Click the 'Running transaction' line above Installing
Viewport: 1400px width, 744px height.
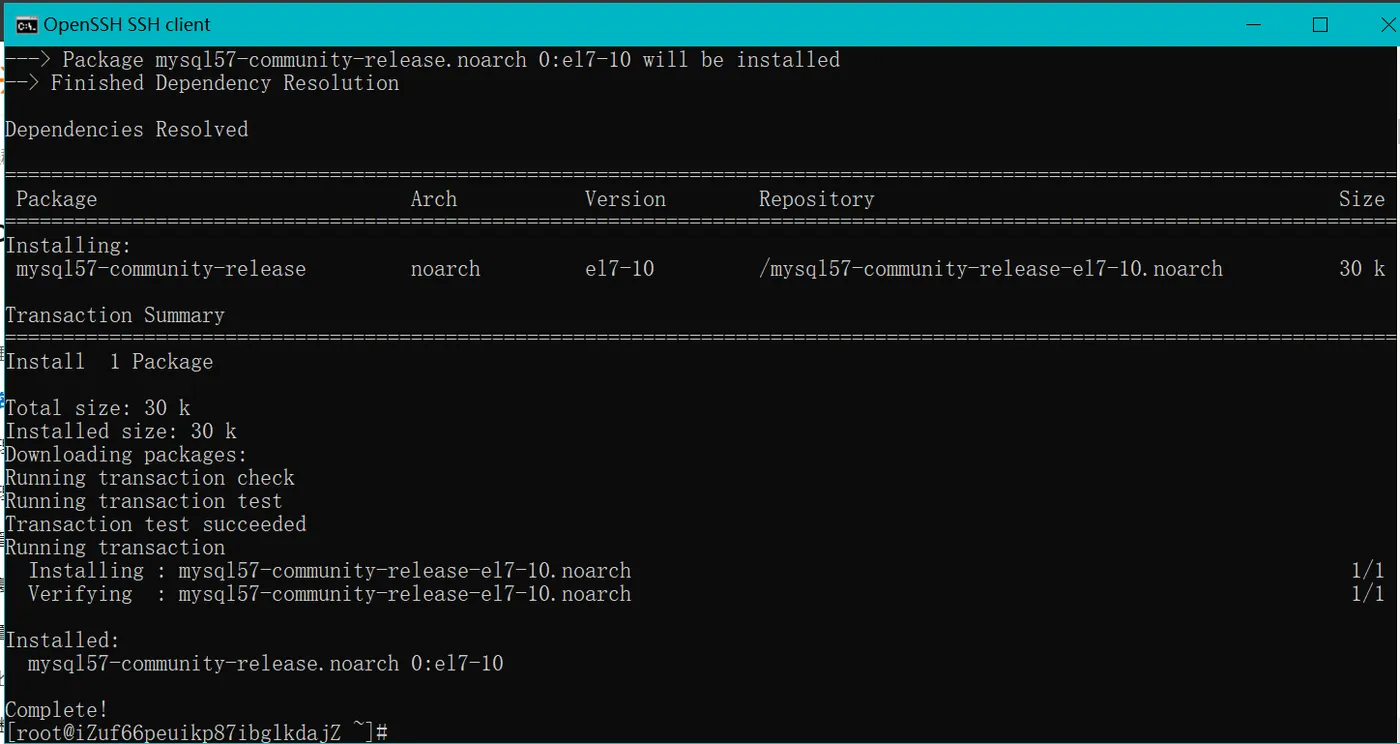(x=115, y=547)
